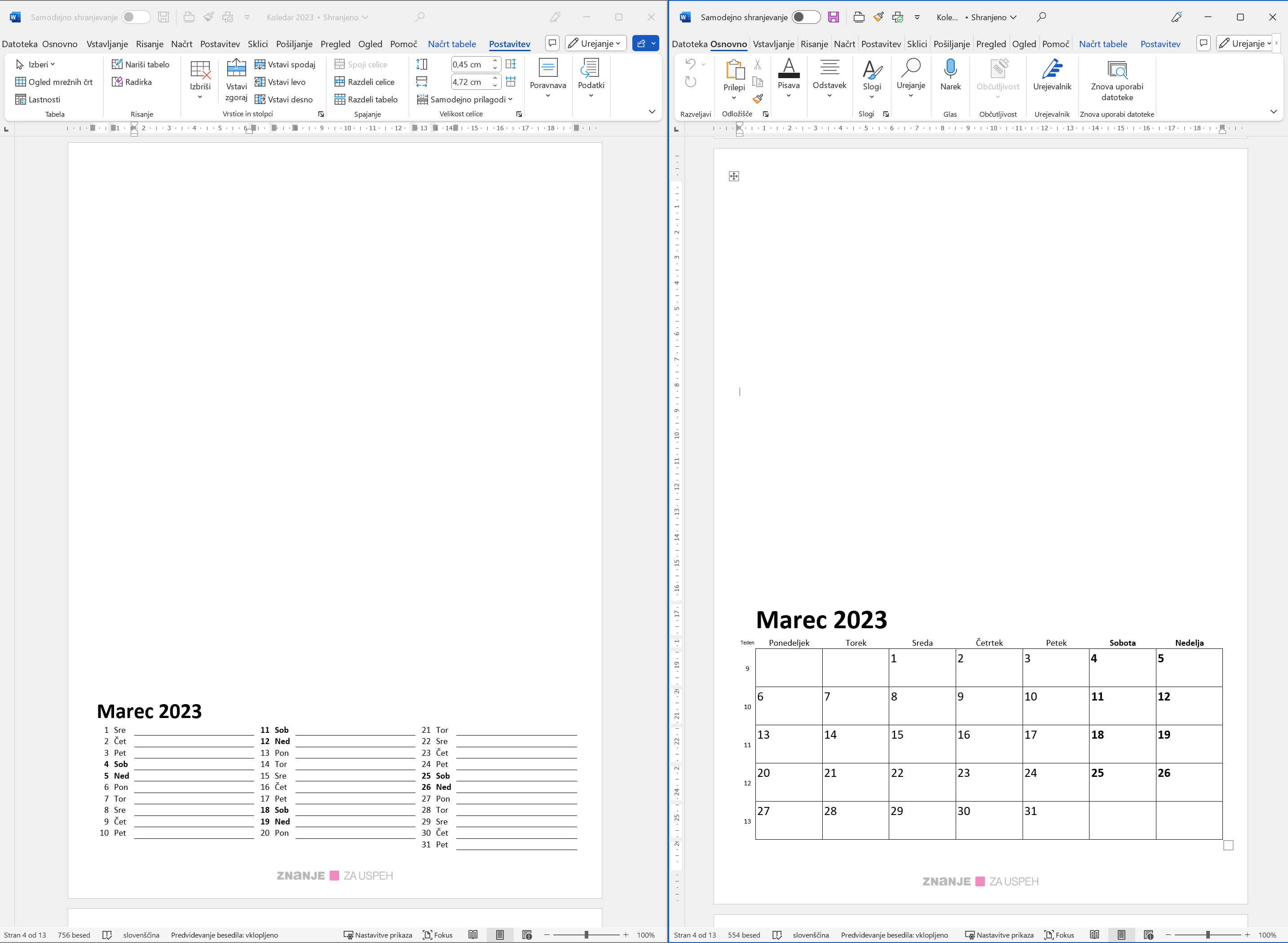Viewport: 1288px width, 943px height.
Task: Click Razdeli tabelo split table
Action: click(x=366, y=99)
